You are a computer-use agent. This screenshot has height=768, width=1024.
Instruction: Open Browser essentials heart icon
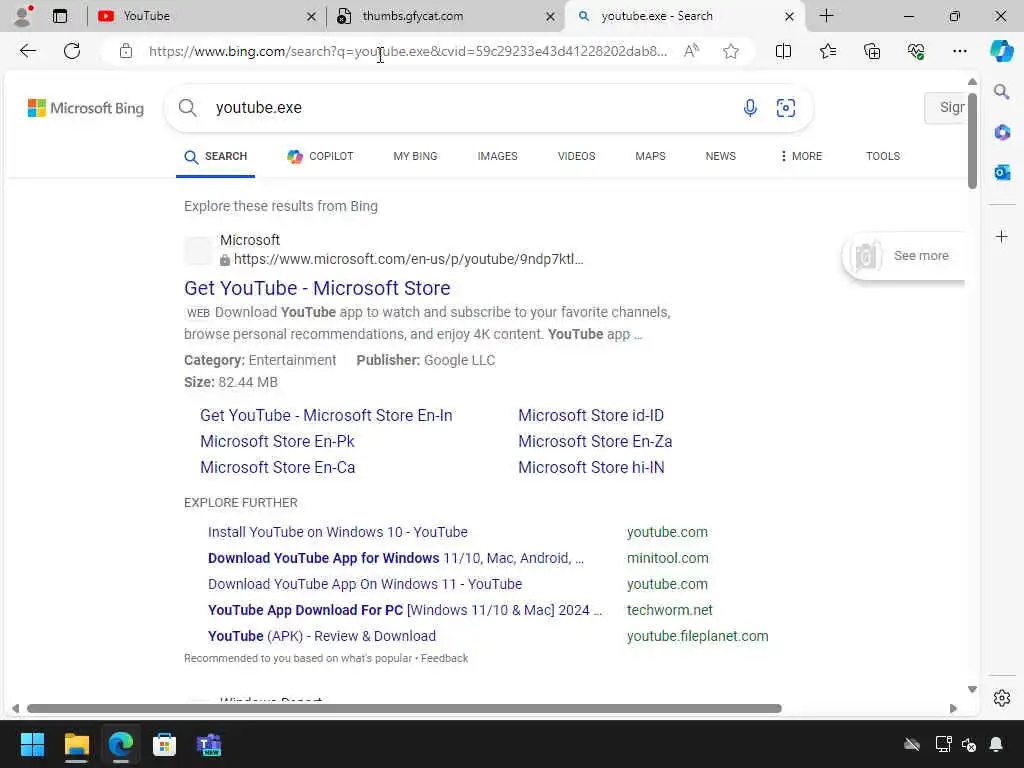click(916, 51)
